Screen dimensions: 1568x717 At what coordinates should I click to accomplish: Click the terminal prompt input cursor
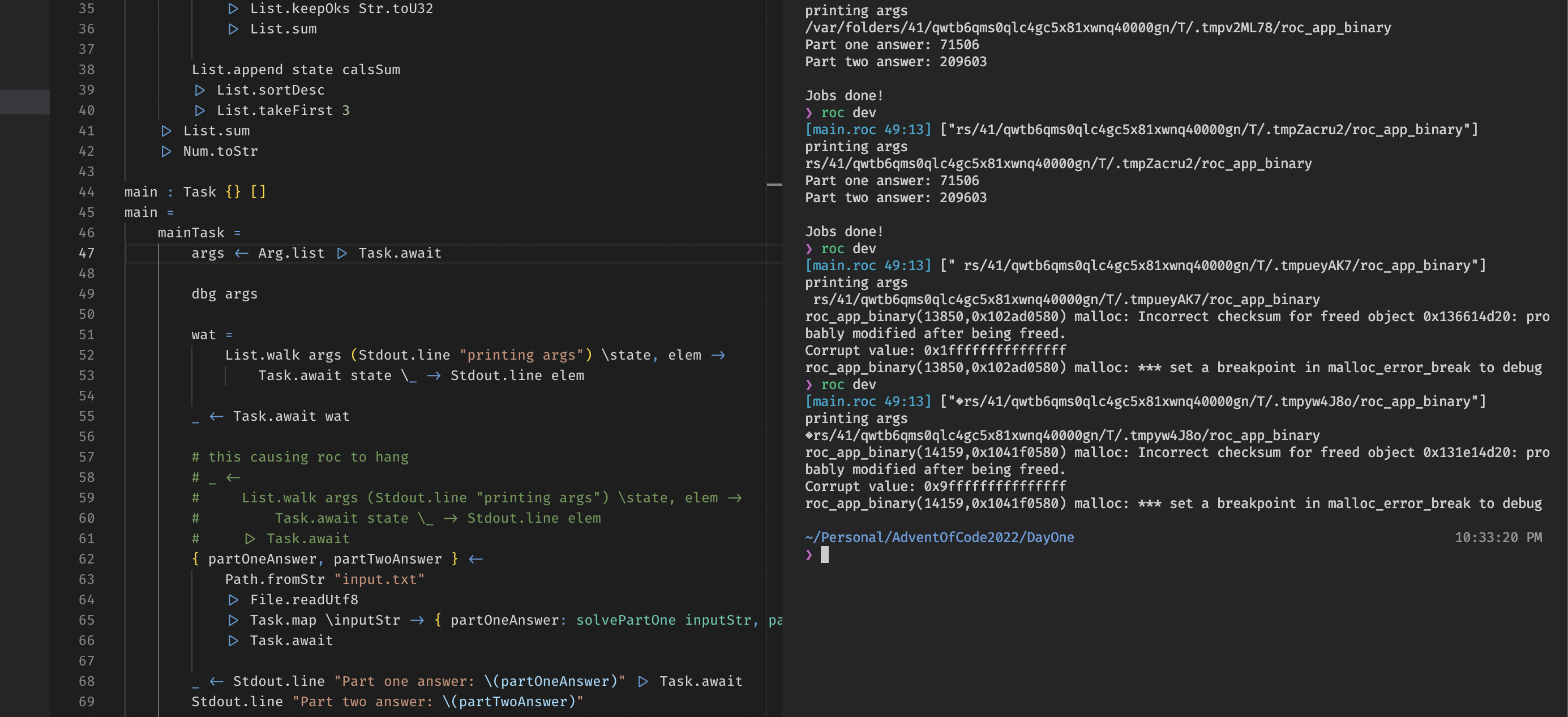point(824,554)
